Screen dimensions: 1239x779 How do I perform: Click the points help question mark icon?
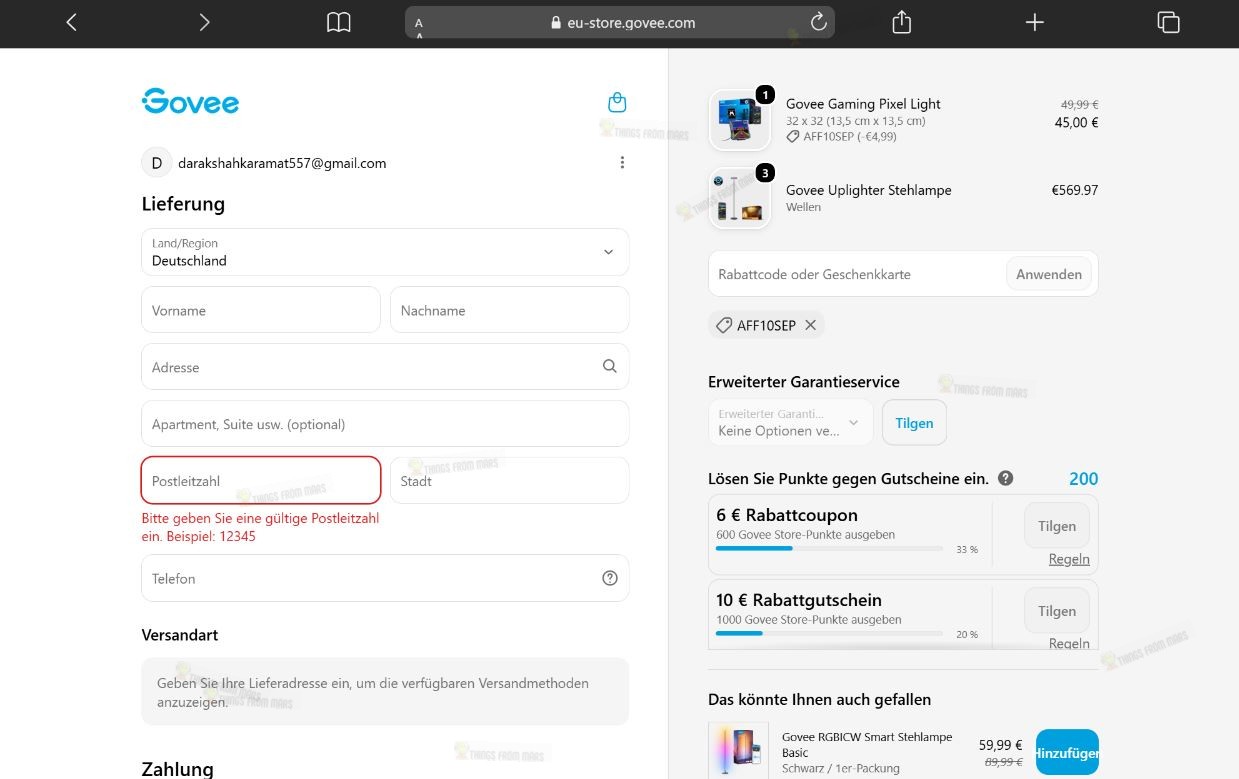pyautogui.click(x=1006, y=478)
